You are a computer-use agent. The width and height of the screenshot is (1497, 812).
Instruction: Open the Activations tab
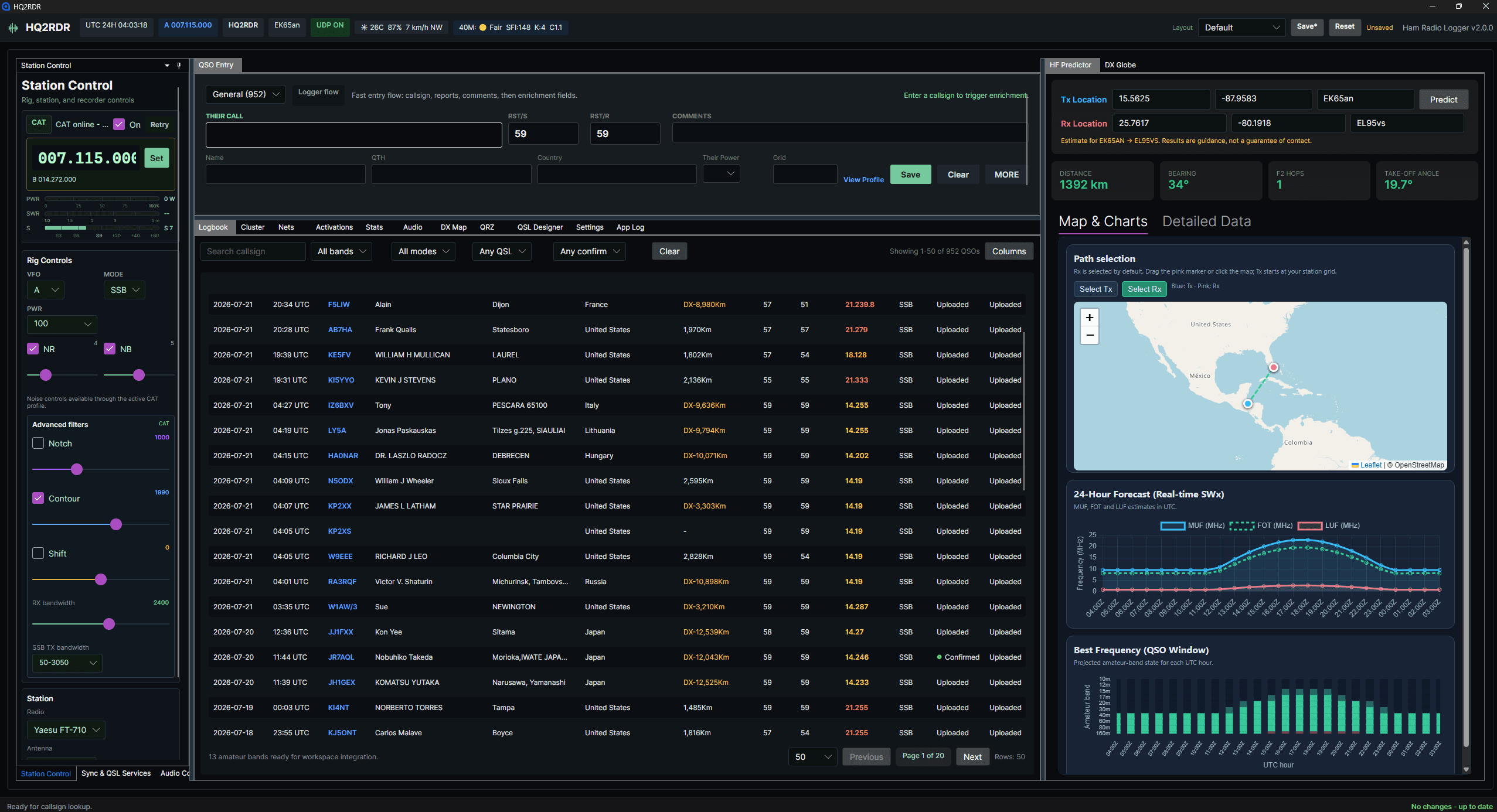334,227
